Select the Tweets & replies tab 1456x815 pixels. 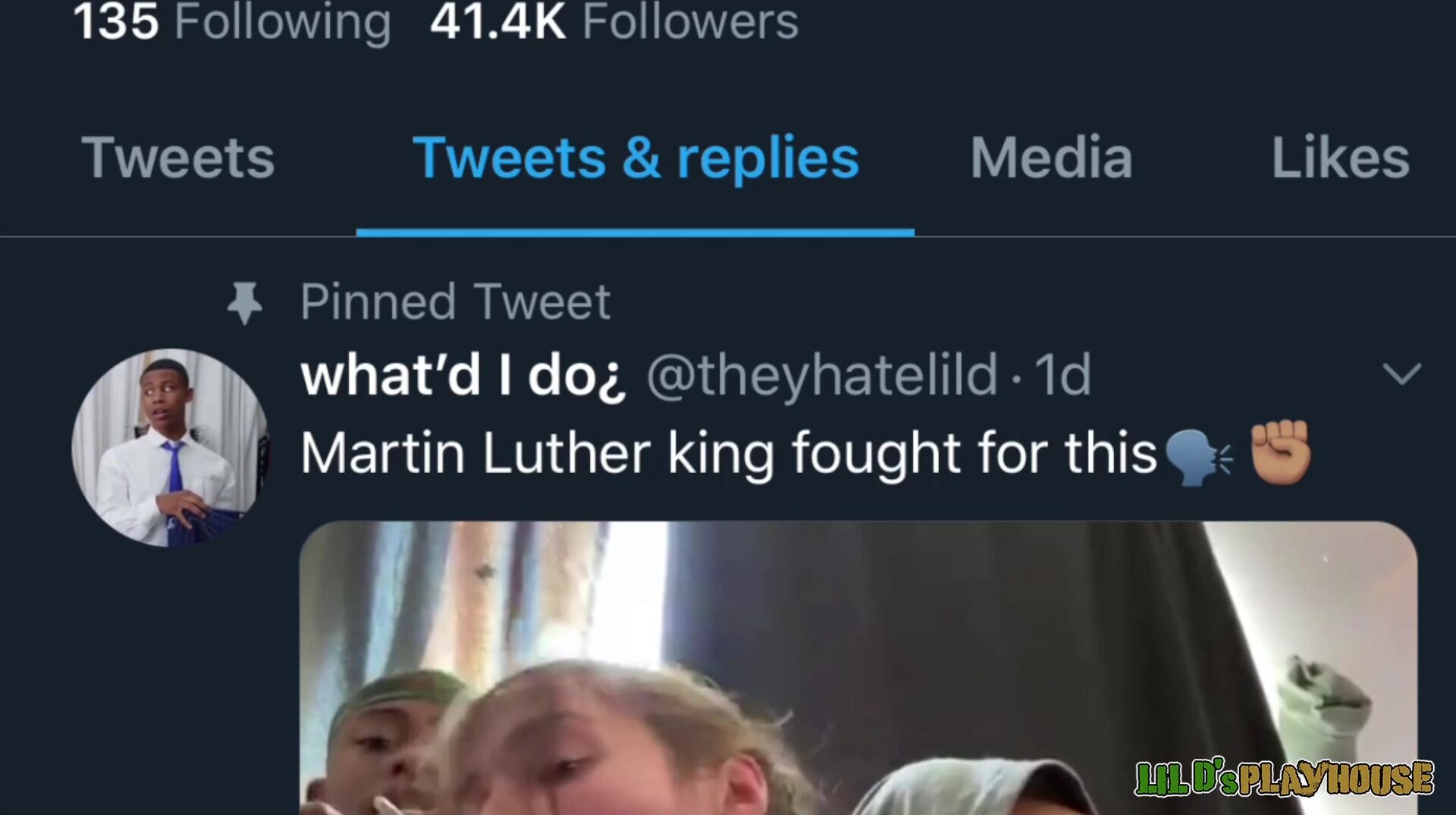click(635, 158)
